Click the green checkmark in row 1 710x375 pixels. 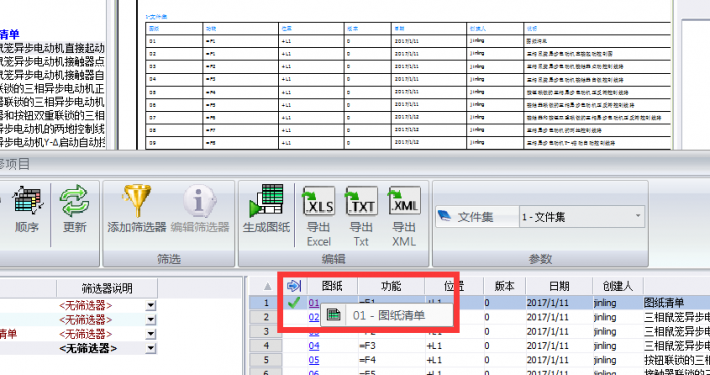coord(294,302)
